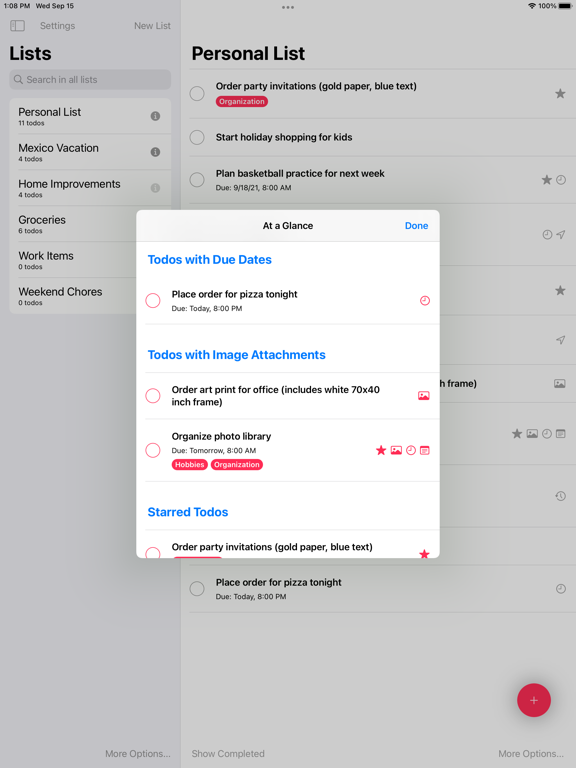Select Home Improvements list

pos(90,188)
